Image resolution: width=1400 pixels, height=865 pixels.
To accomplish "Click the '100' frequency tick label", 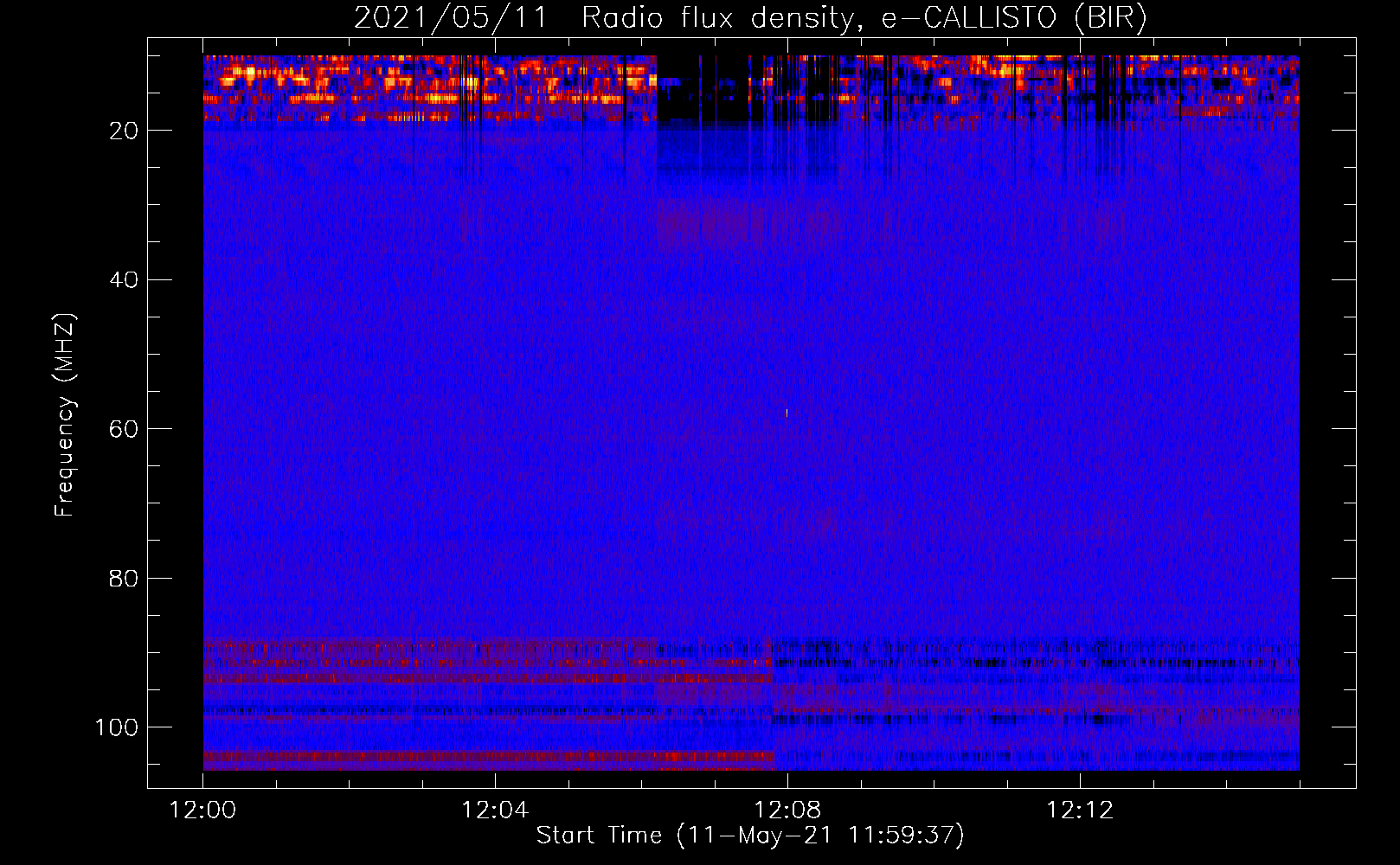I will click(x=117, y=727).
